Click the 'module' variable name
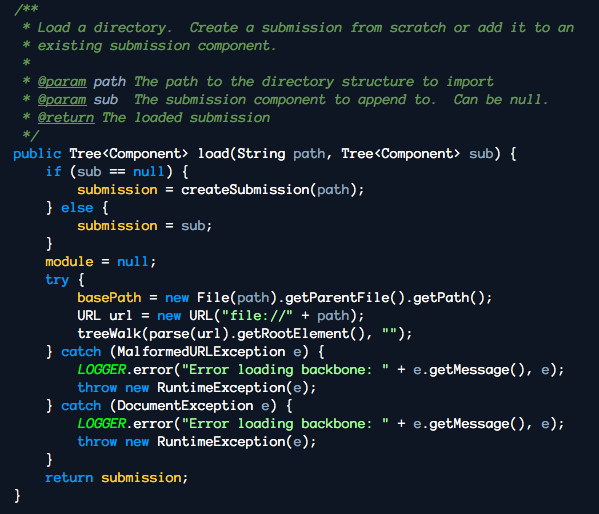This screenshot has width=599, height=514. click(x=69, y=262)
